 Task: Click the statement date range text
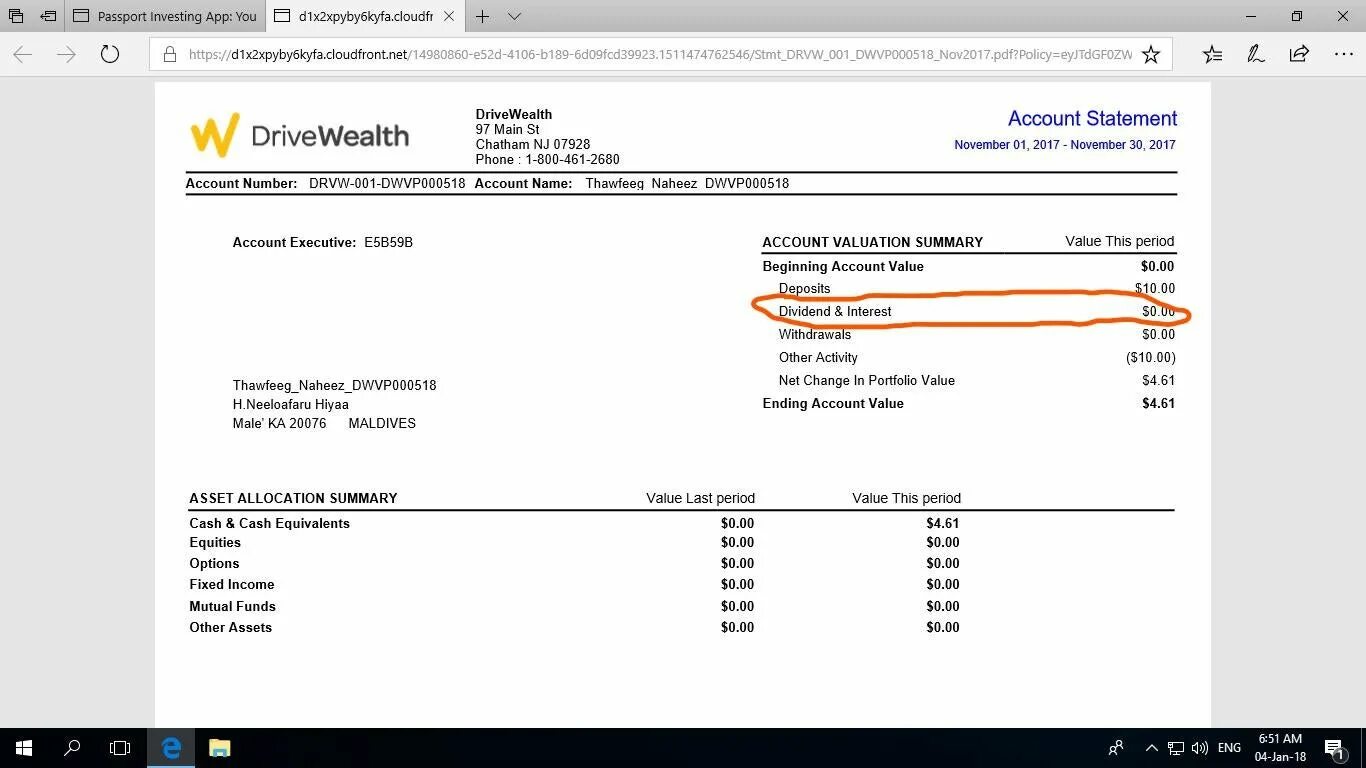(x=1065, y=145)
